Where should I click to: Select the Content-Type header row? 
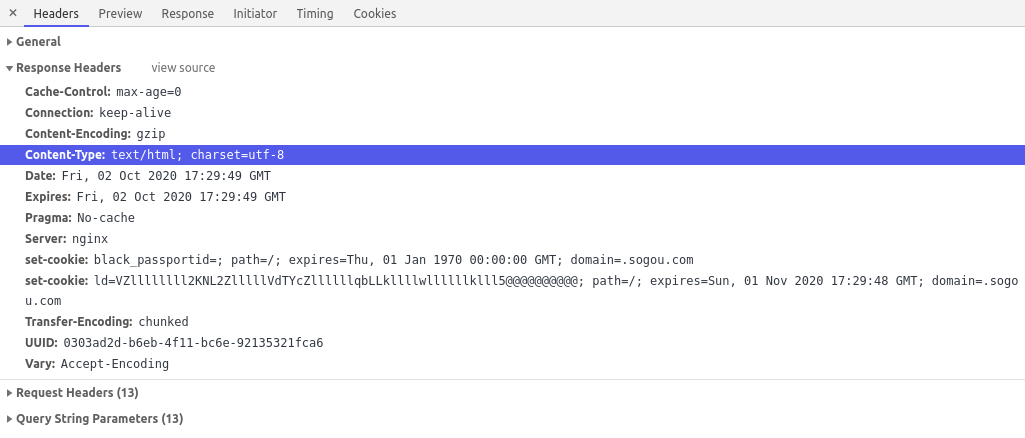[512, 155]
